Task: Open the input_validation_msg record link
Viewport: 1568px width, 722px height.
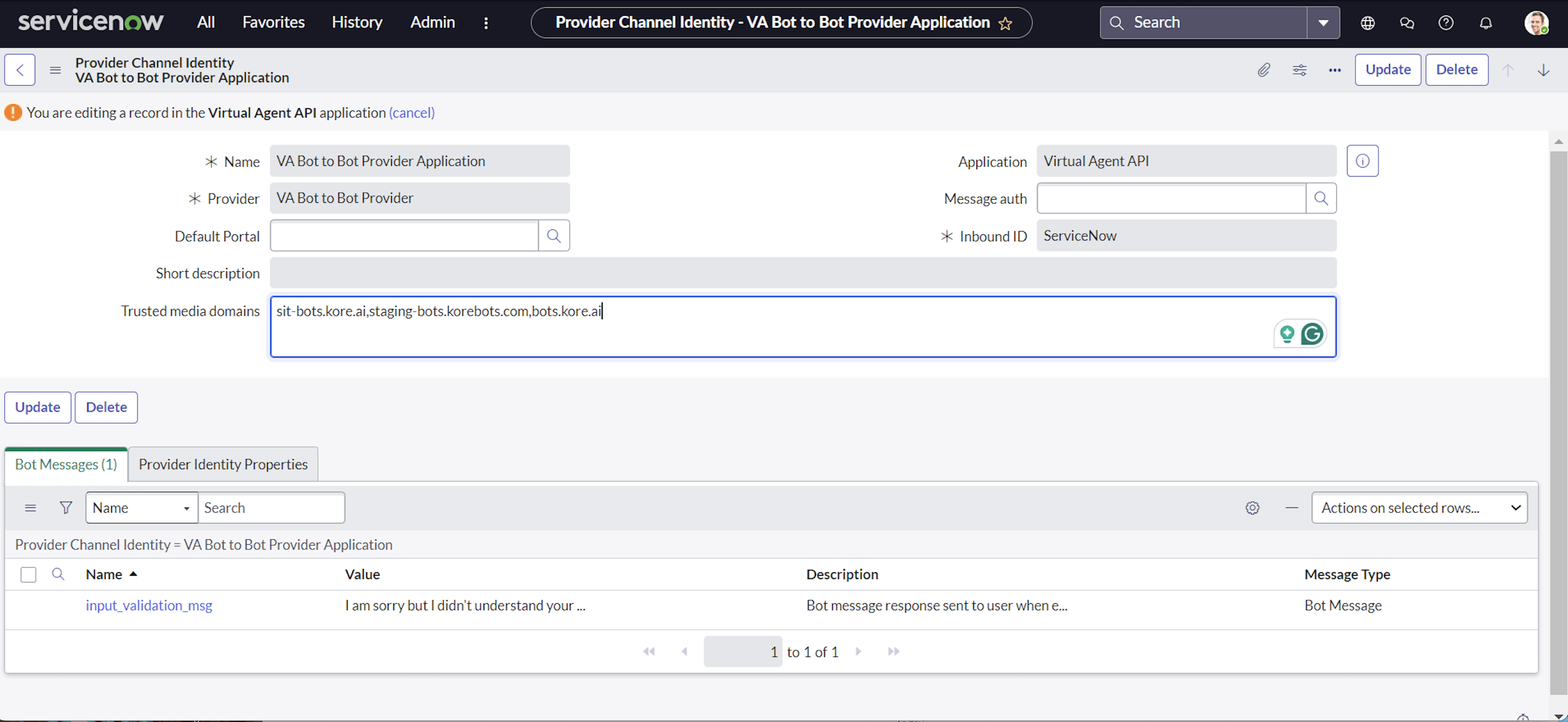Action: 149,605
